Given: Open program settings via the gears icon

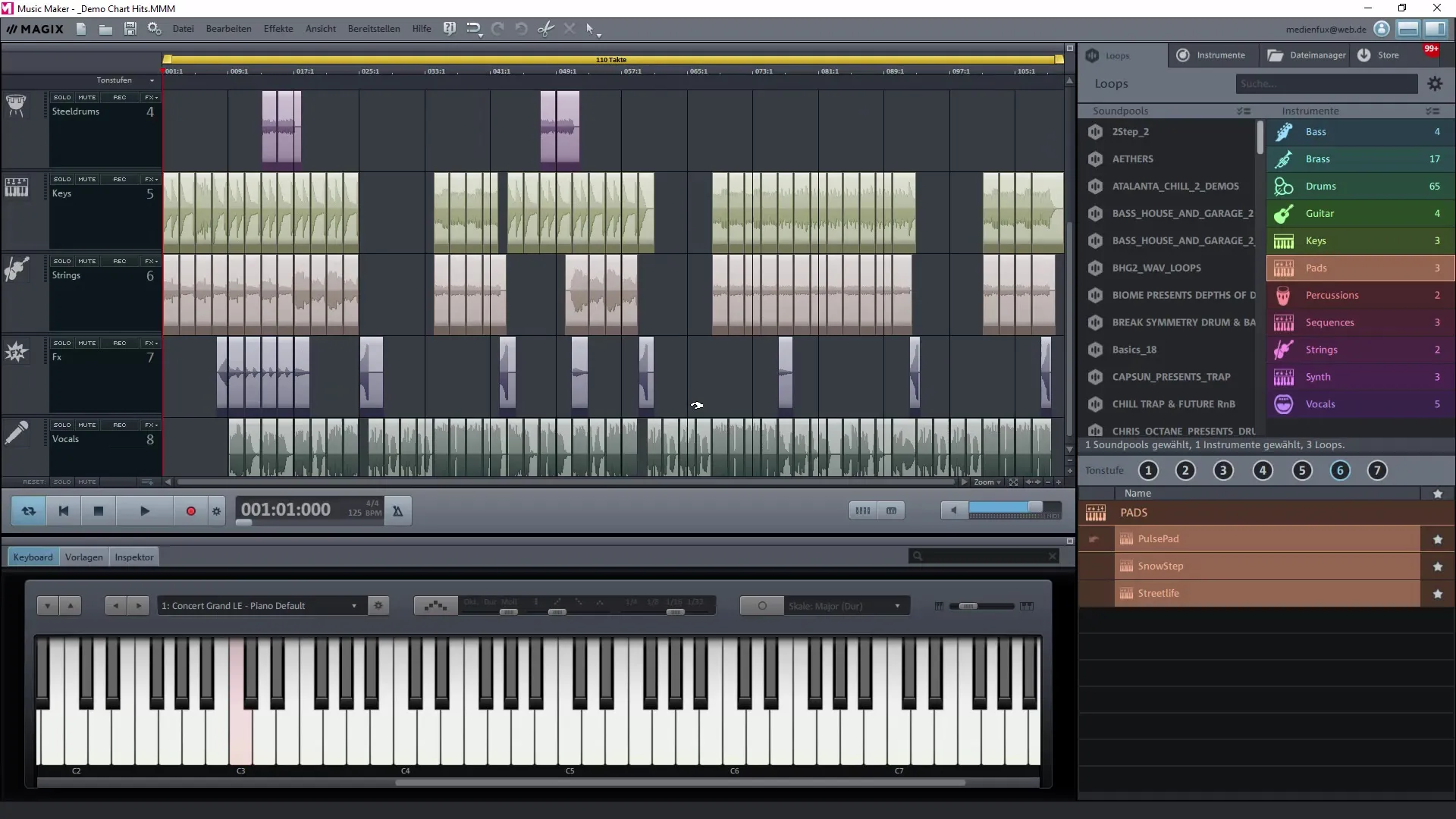Looking at the screenshot, I should pyautogui.click(x=154, y=29).
